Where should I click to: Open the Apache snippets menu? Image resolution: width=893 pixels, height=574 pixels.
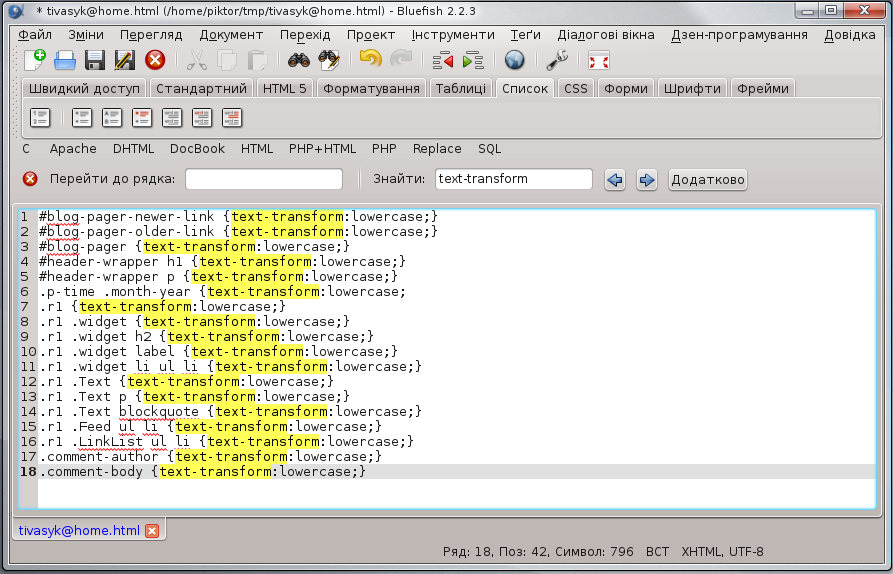pyautogui.click(x=73, y=149)
